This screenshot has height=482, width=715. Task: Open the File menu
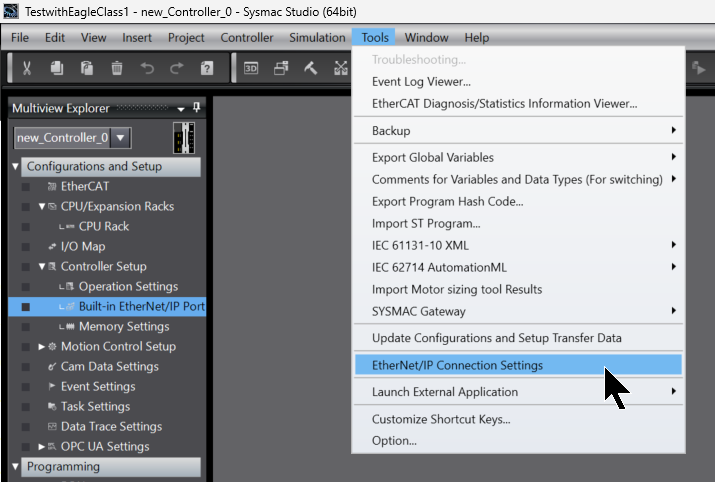click(x=20, y=37)
